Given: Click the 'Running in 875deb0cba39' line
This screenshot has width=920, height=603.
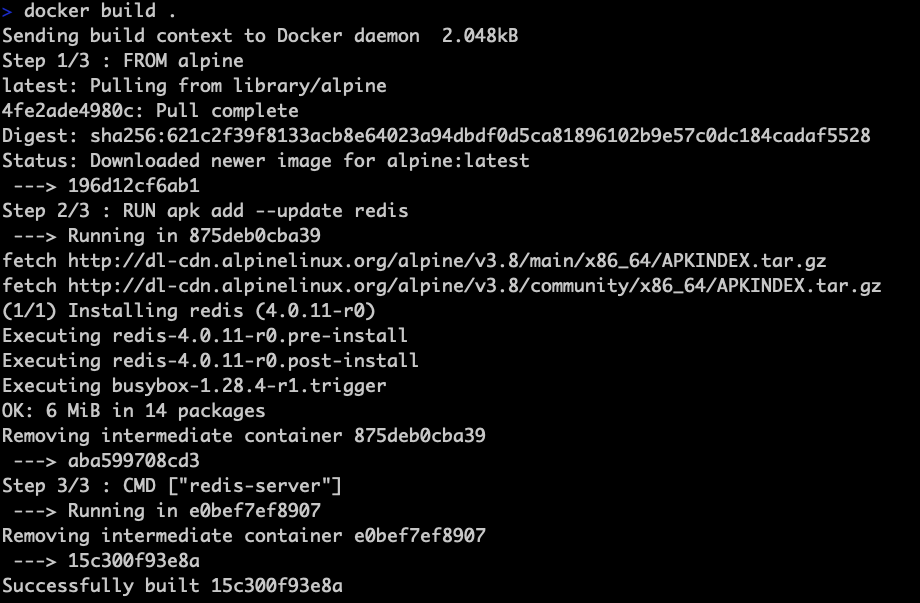Looking at the screenshot, I should click(x=194, y=236).
